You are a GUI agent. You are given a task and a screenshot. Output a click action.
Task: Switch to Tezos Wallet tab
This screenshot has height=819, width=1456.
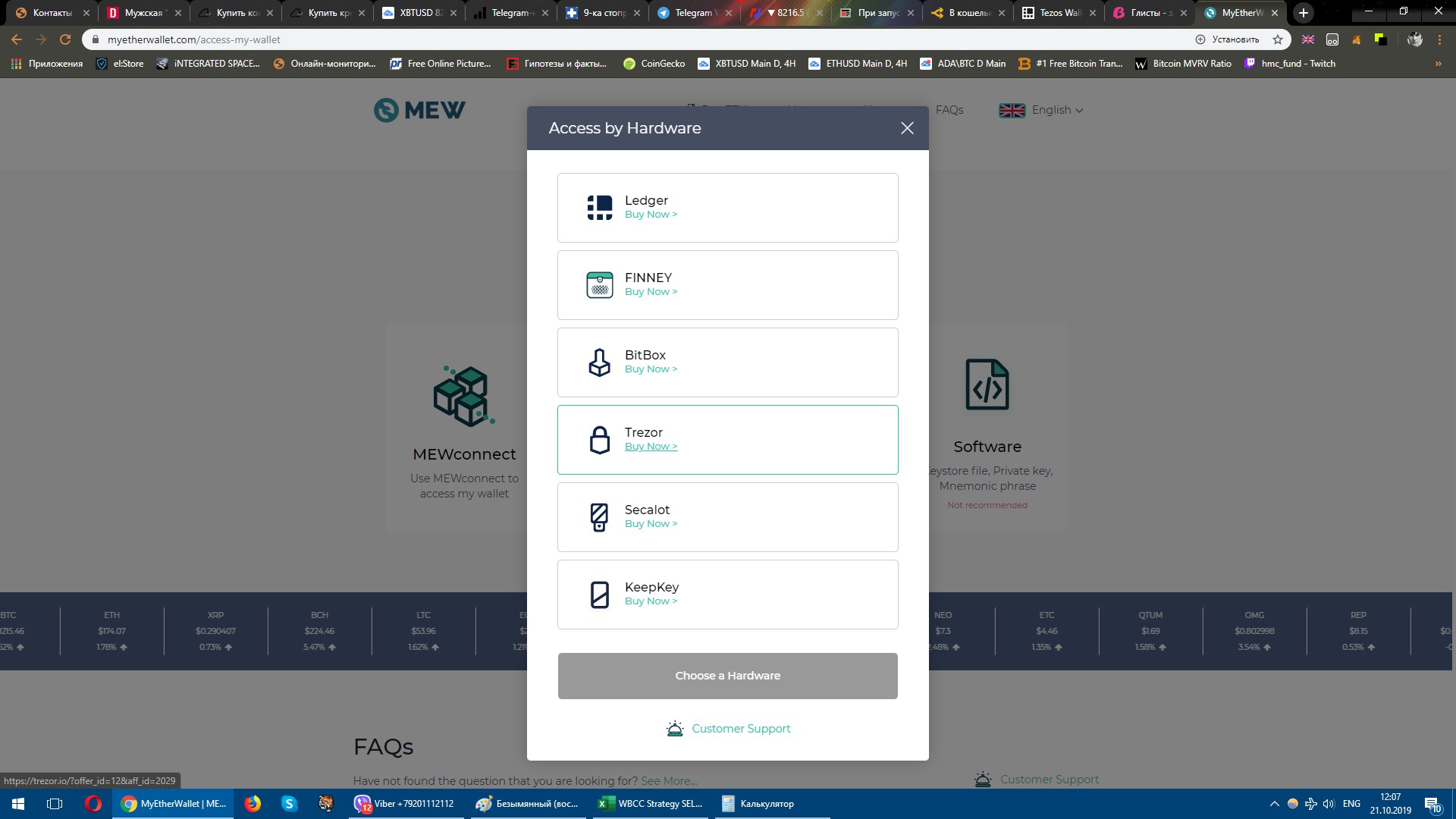click(1059, 13)
